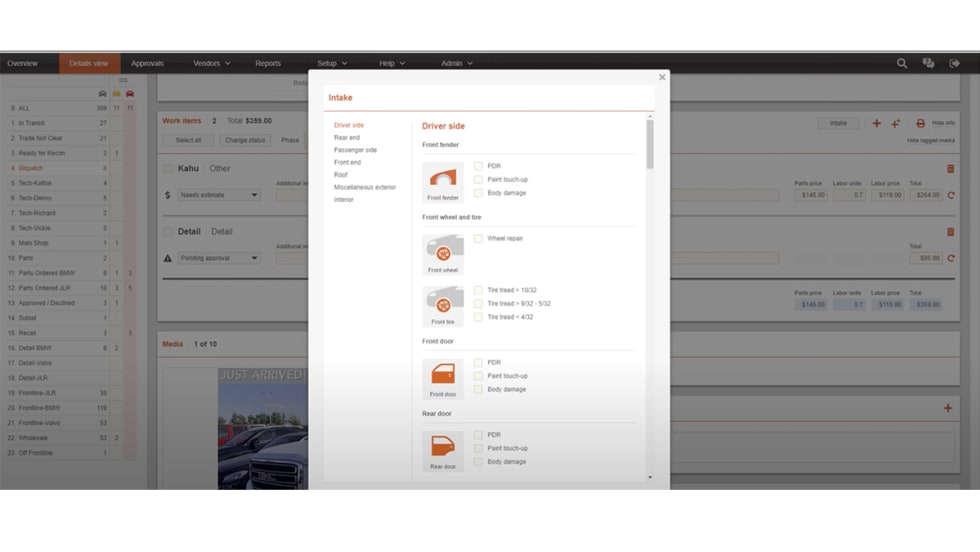Expand the Setup menu
Viewport: 980px width, 552px height.
332,63
